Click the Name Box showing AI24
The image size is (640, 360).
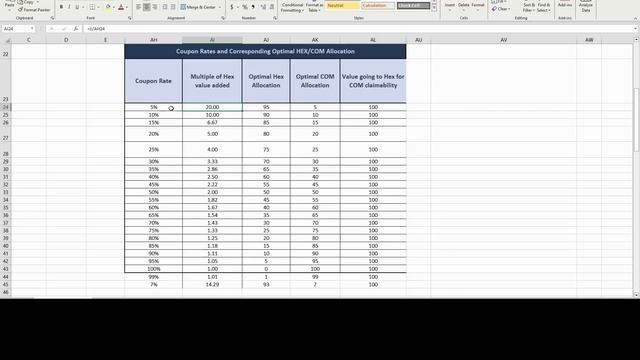pos(16,29)
